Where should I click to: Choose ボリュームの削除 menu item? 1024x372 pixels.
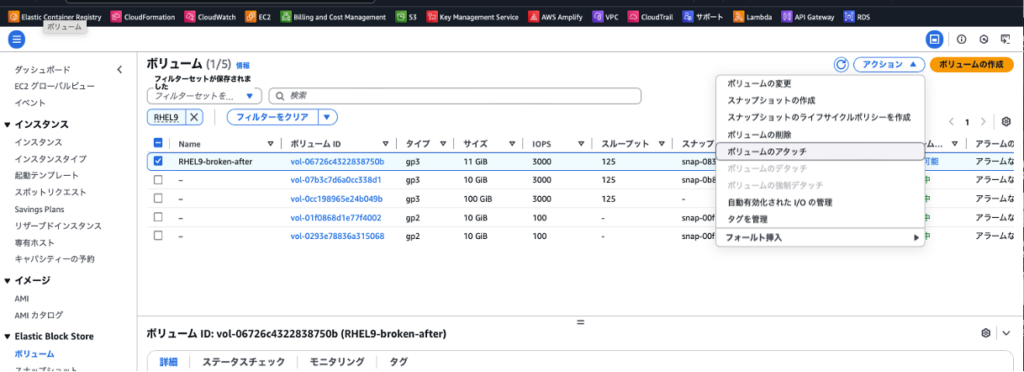(820, 134)
